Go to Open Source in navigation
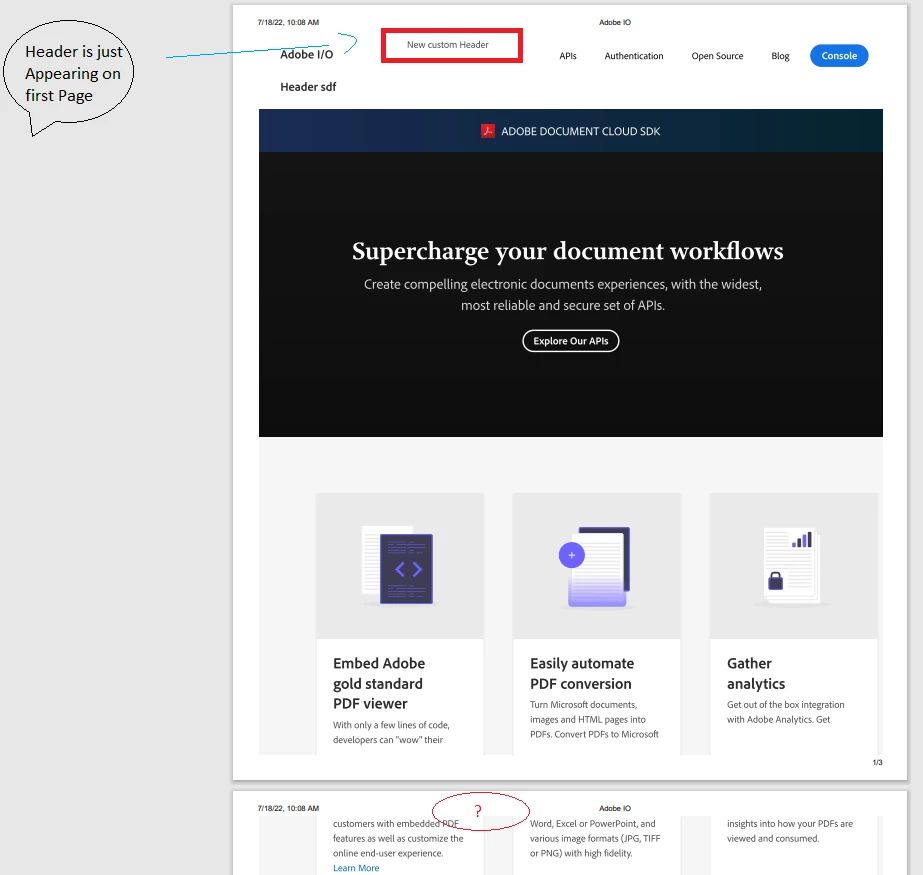The width and height of the screenshot is (923, 875). point(717,56)
